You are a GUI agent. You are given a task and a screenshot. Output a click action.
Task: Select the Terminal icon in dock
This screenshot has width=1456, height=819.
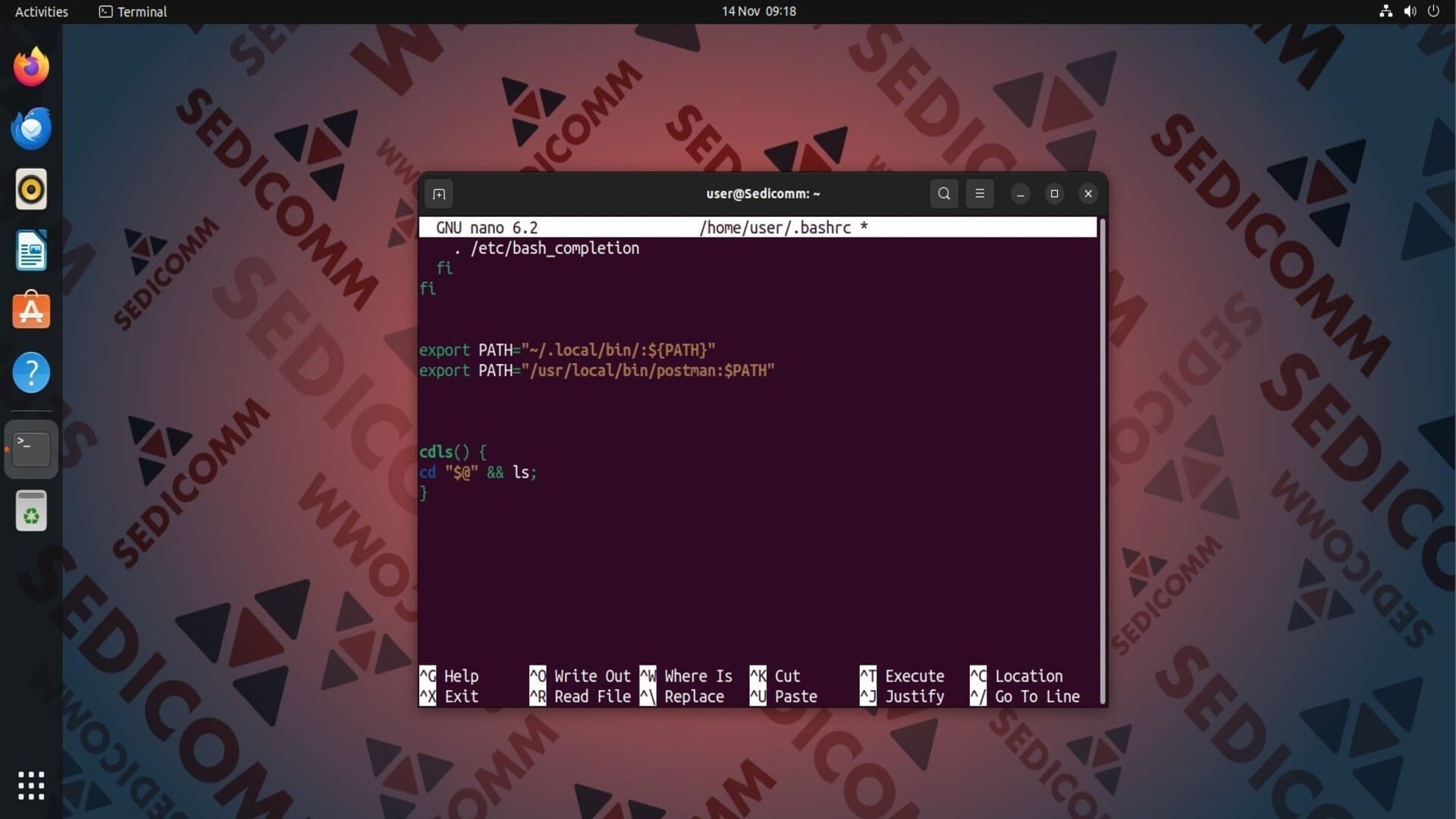point(31,449)
